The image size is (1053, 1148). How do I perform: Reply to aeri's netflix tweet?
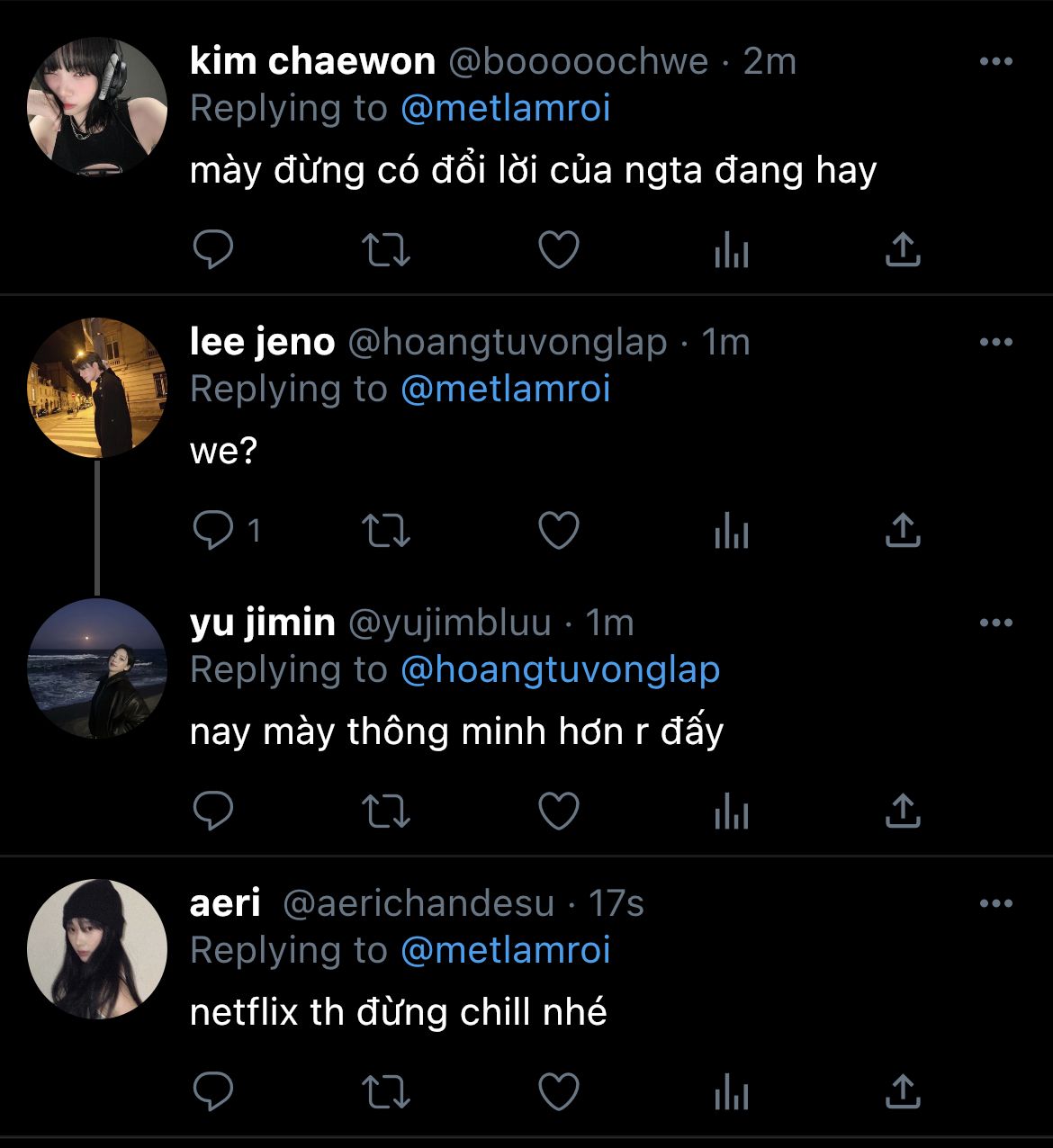213,1092
